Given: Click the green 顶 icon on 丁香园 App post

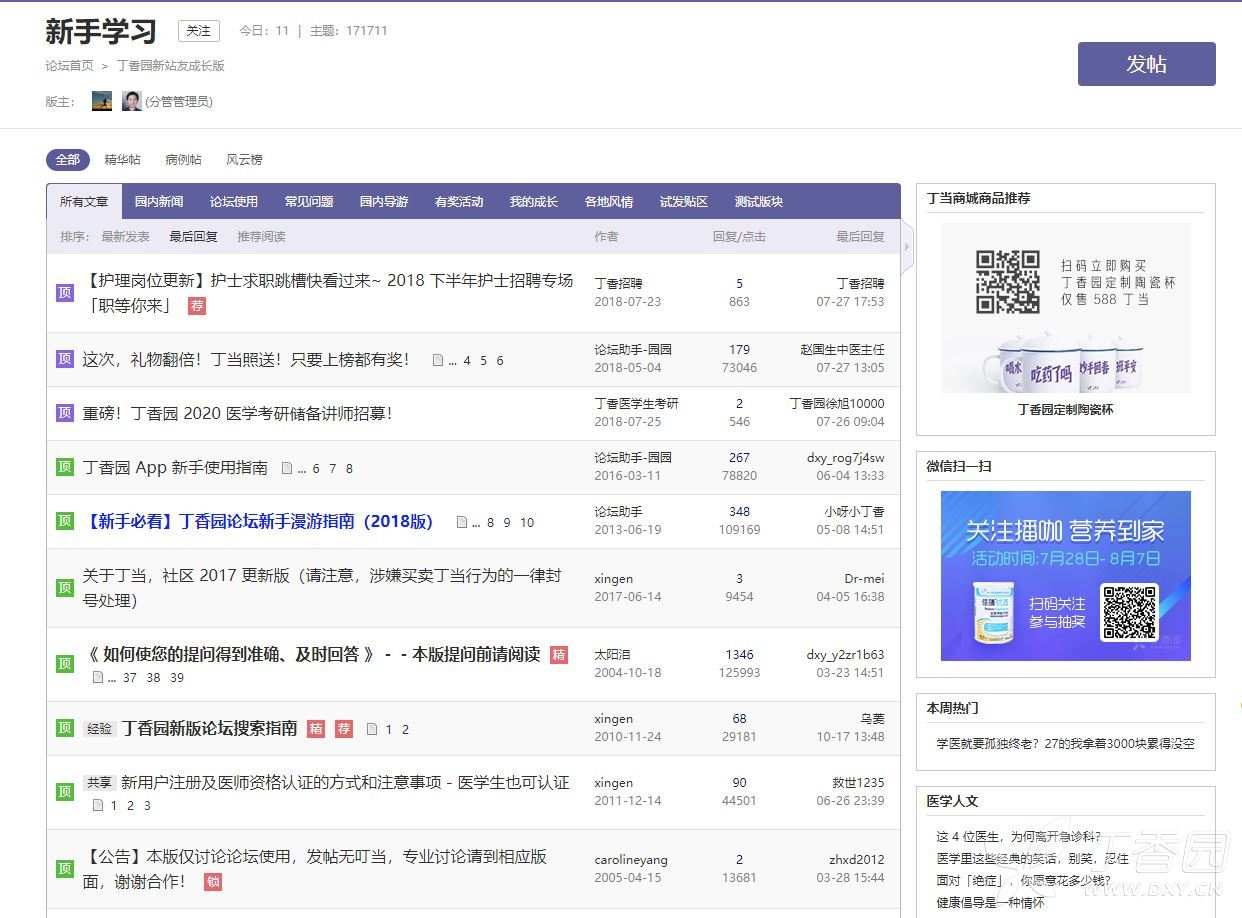Looking at the screenshot, I should (65, 467).
